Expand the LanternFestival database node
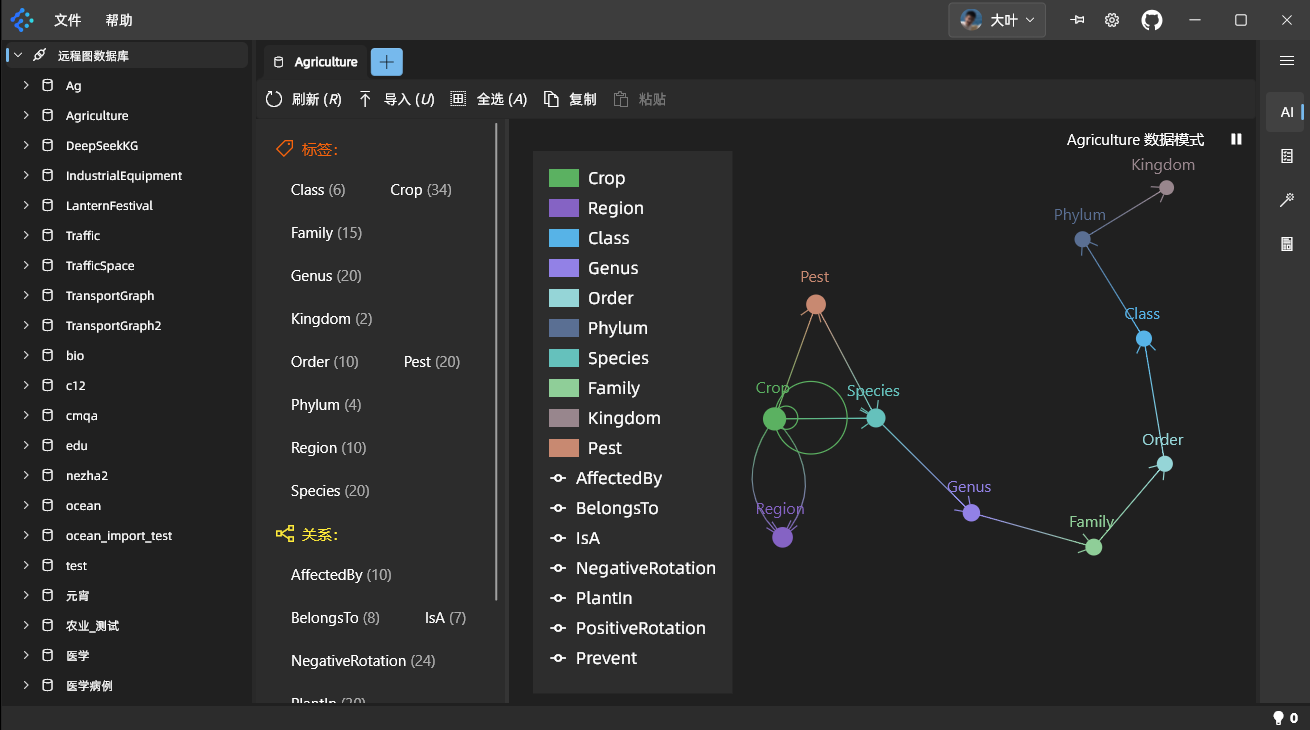Screen dimensions: 1310x730 click(x=25, y=205)
